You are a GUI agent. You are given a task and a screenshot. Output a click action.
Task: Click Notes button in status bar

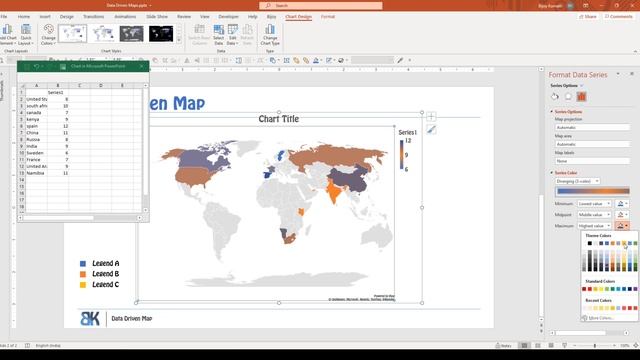click(x=503, y=345)
